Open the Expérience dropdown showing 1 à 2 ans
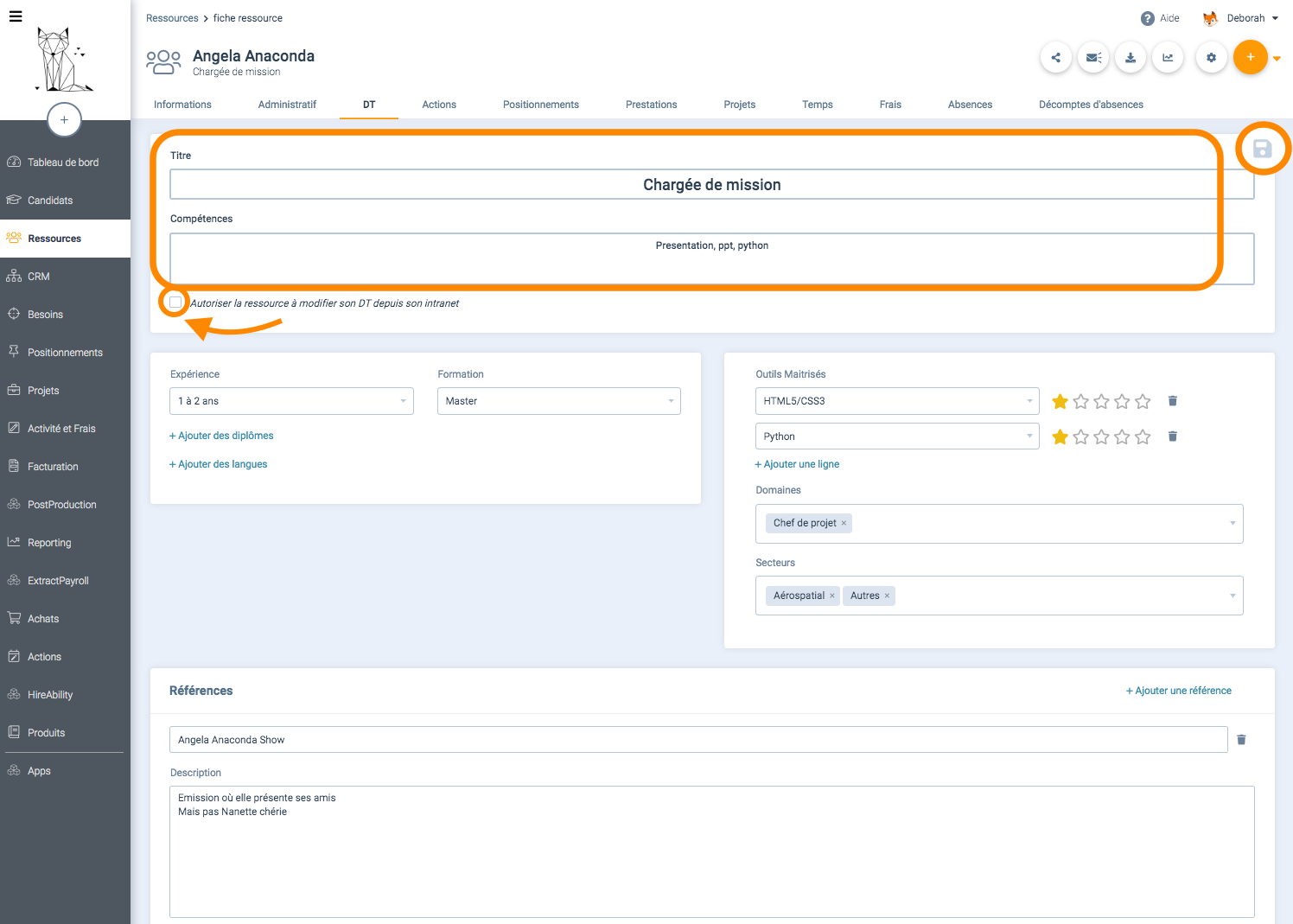This screenshot has width=1293, height=924. click(291, 401)
